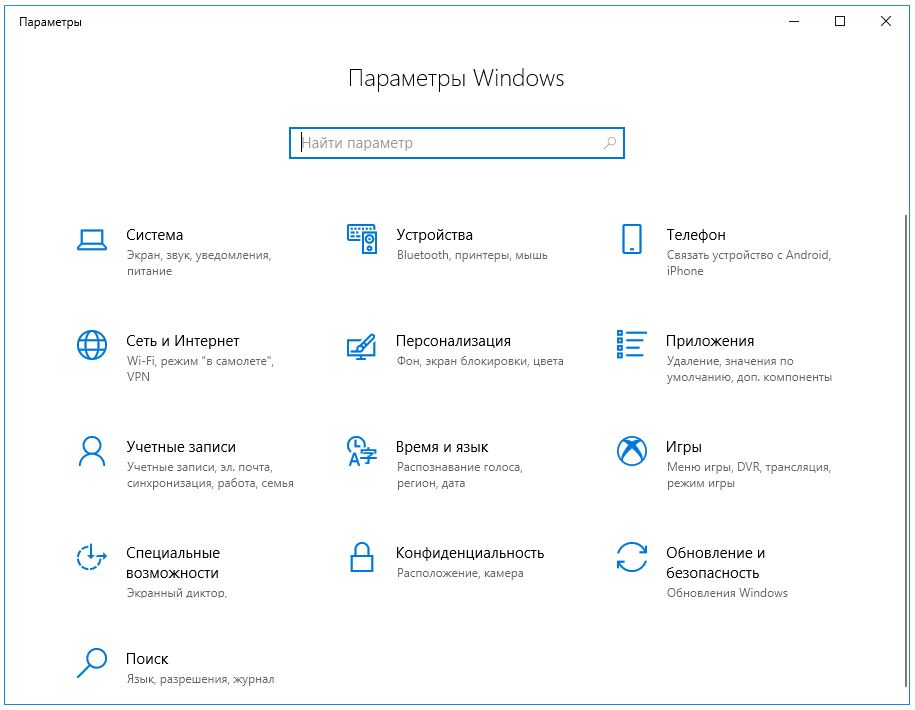This screenshot has width=915, height=710.
Task: Open the Учетные записи person icon
Action: pos(92,451)
